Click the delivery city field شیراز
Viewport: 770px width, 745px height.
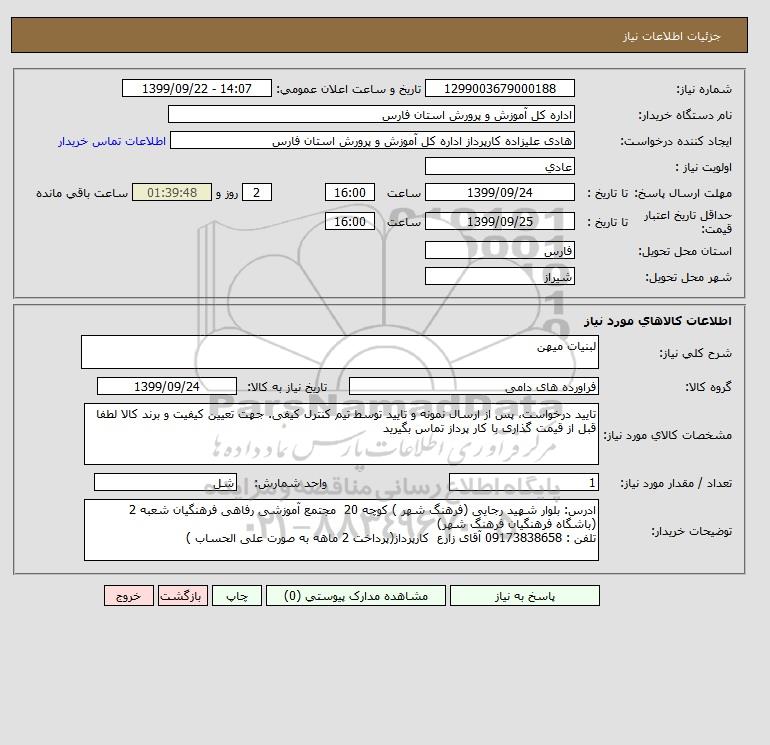(x=499, y=276)
